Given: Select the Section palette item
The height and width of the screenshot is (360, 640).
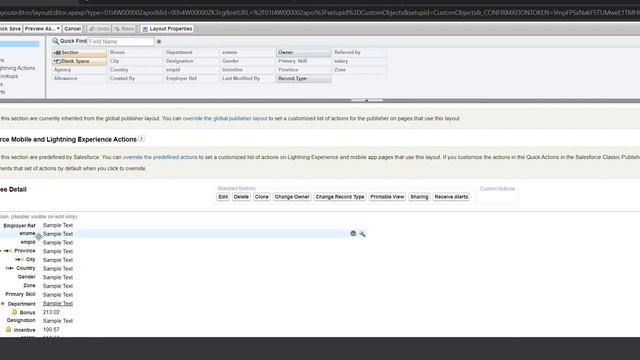Looking at the screenshot, I should (x=79, y=53).
